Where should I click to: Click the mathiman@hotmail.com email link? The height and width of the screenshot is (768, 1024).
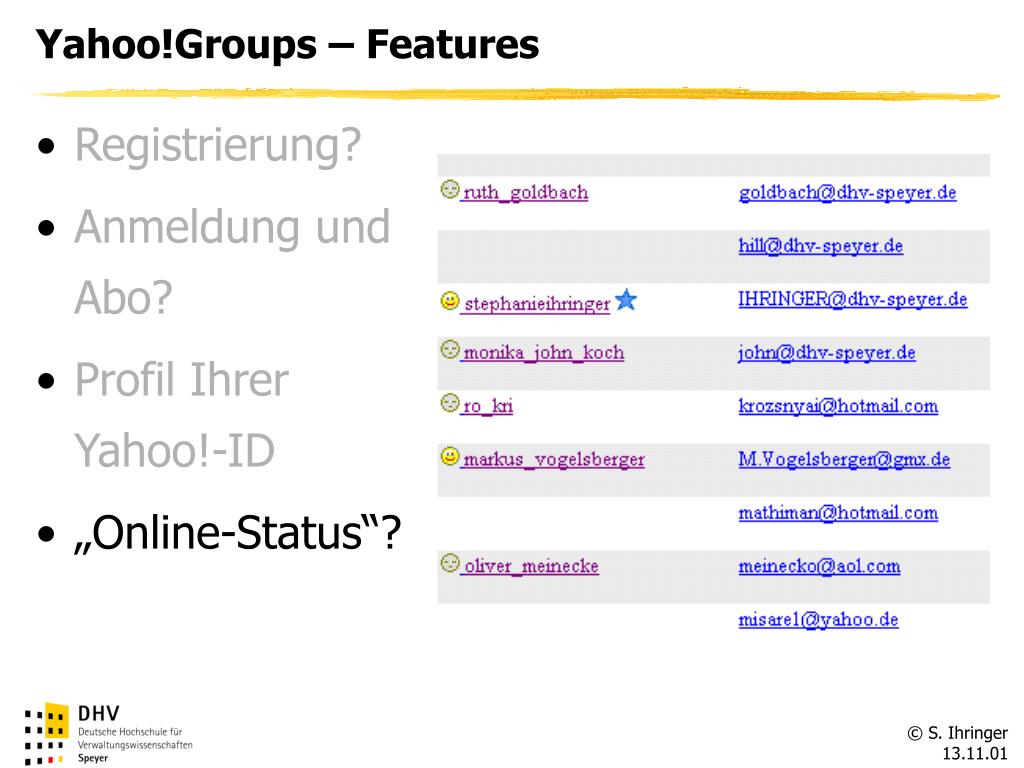838,513
